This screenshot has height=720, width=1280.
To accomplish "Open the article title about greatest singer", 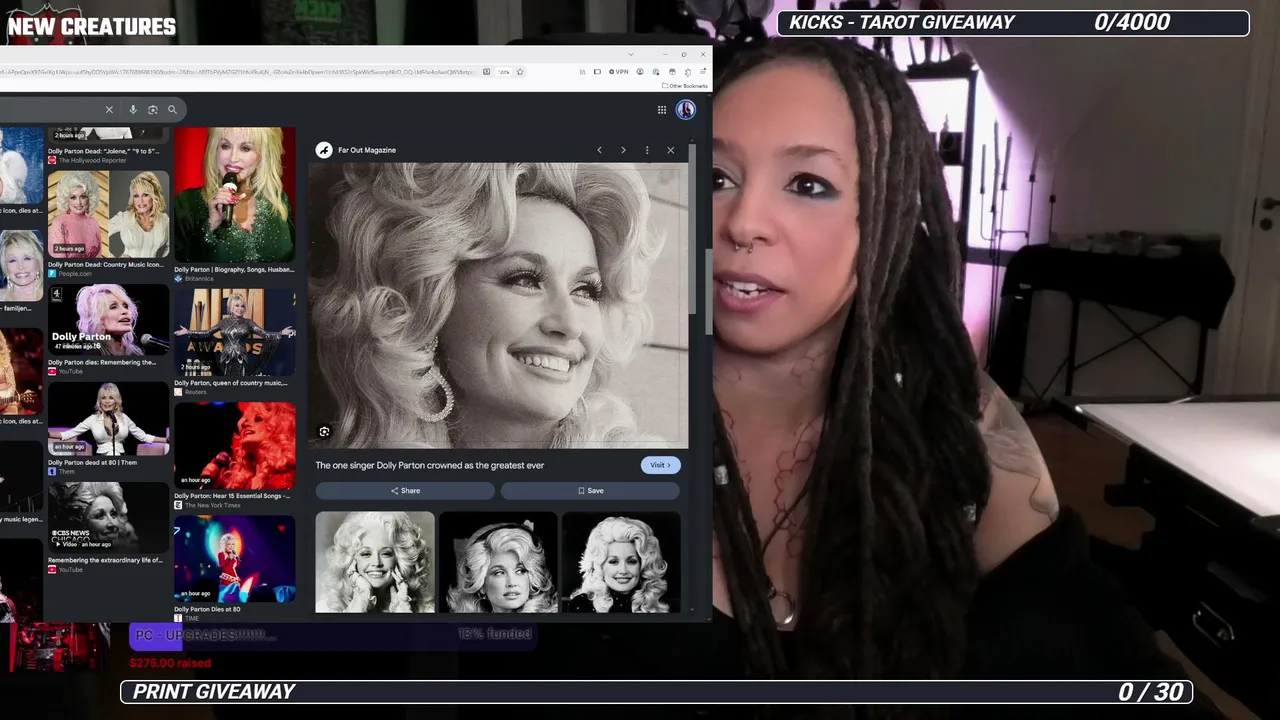I will (430, 465).
